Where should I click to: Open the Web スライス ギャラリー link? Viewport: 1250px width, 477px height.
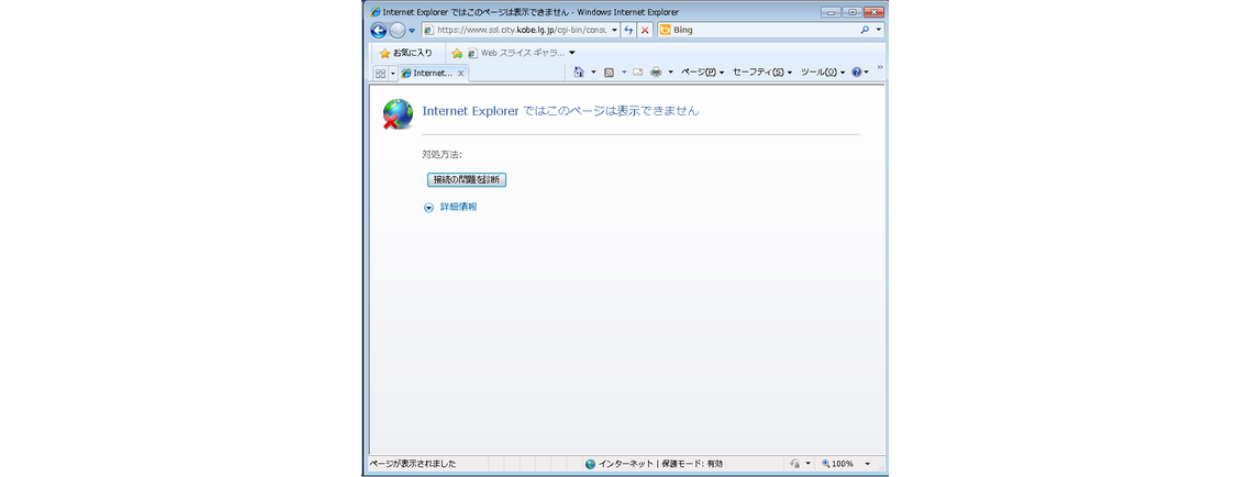(x=515, y=53)
